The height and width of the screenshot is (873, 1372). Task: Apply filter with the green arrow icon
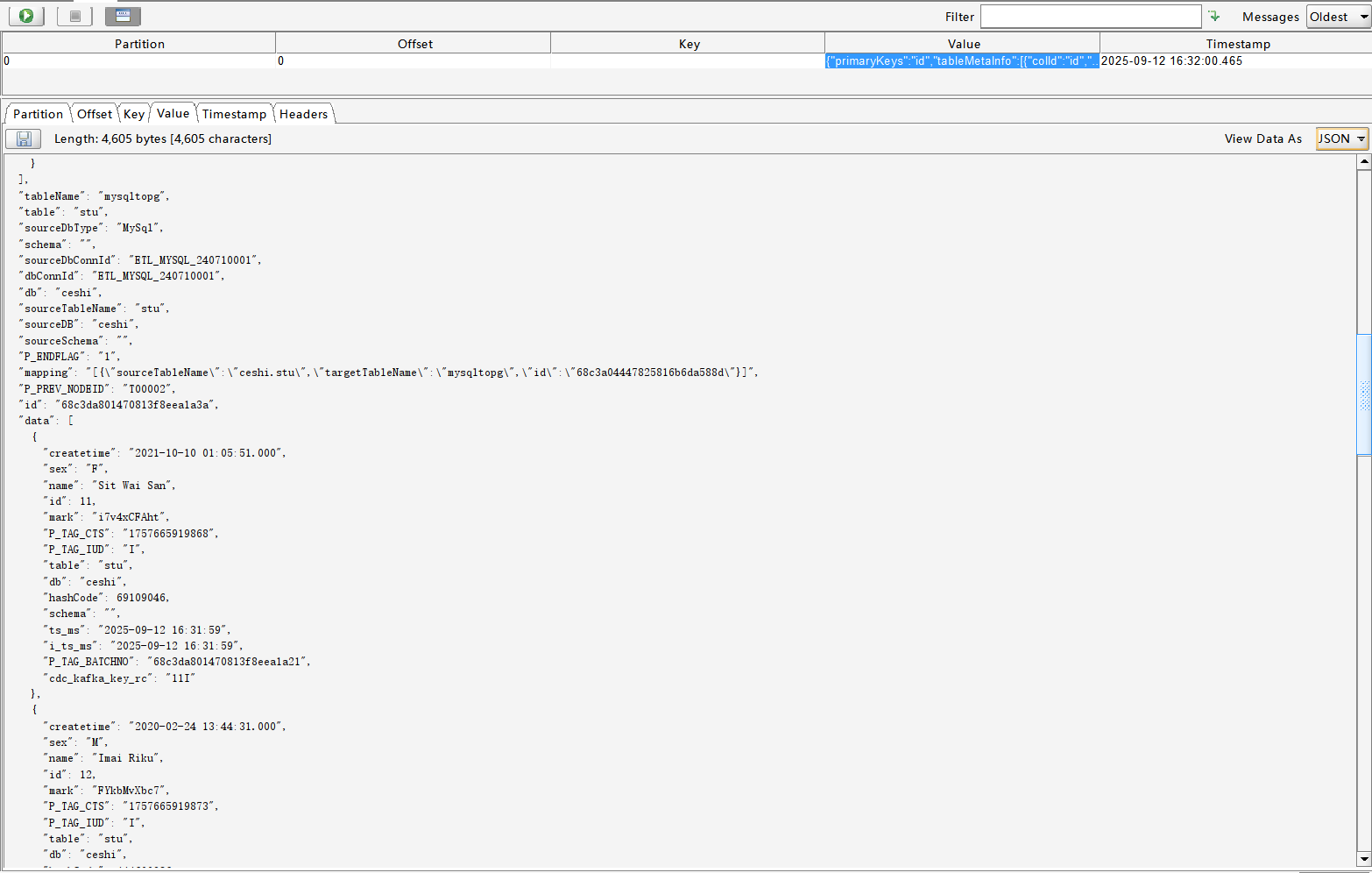point(1213,16)
